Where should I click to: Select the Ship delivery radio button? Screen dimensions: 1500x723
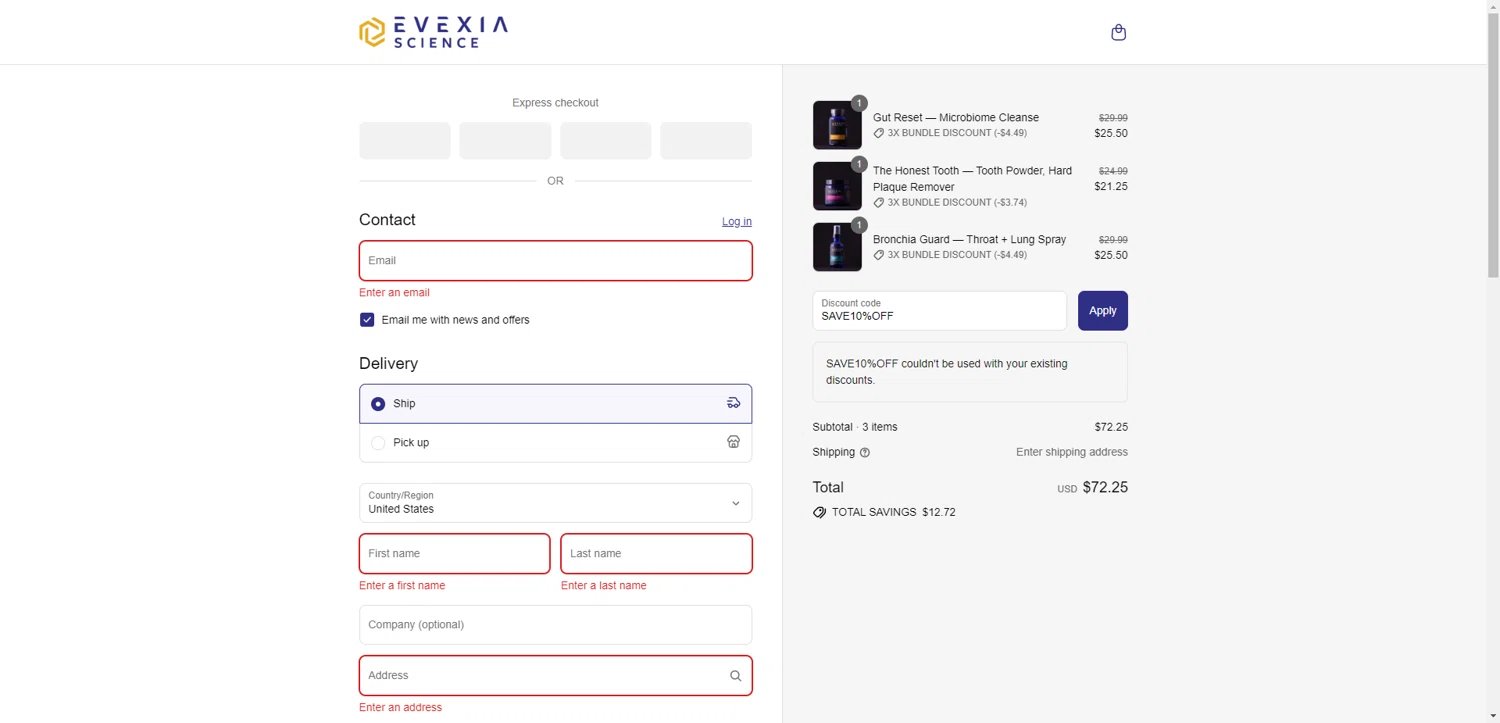click(x=378, y=404)
